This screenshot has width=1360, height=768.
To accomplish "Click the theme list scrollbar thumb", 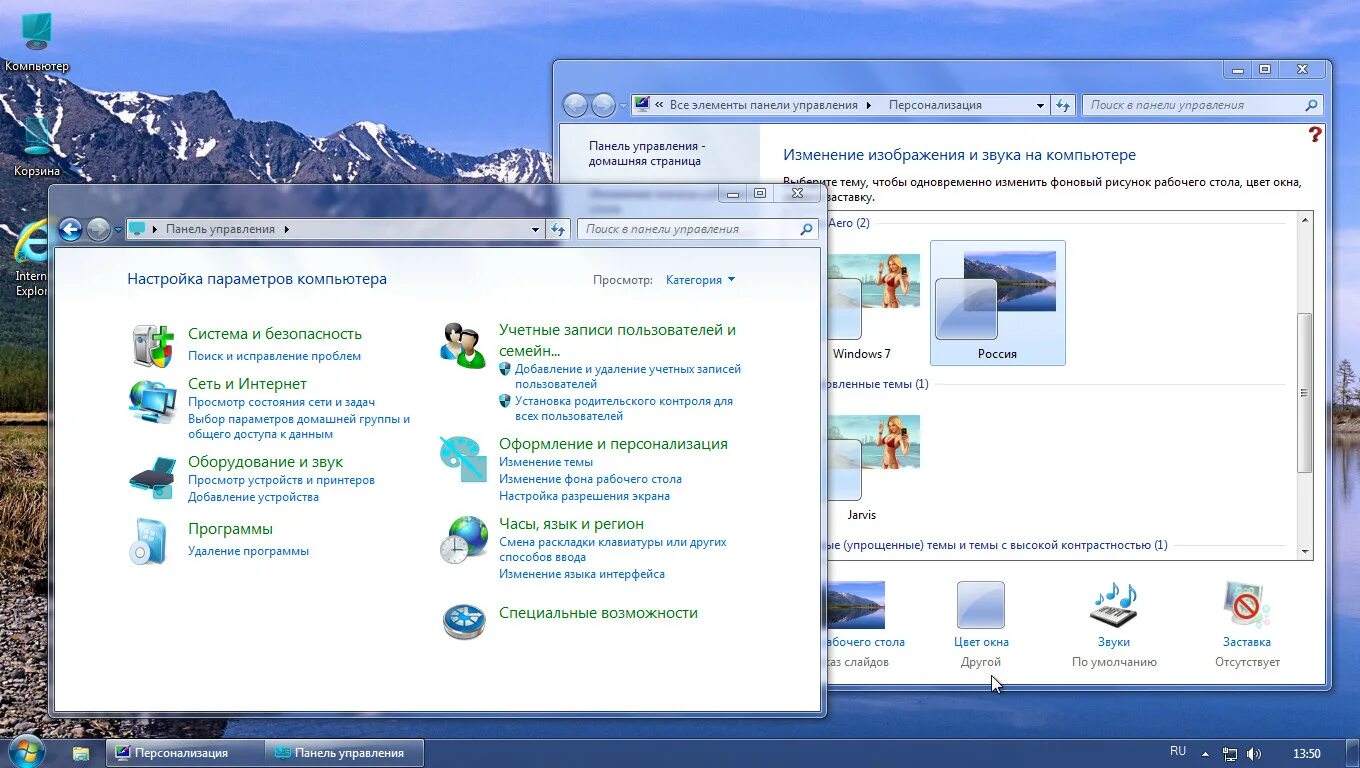I will point(1304,392).
